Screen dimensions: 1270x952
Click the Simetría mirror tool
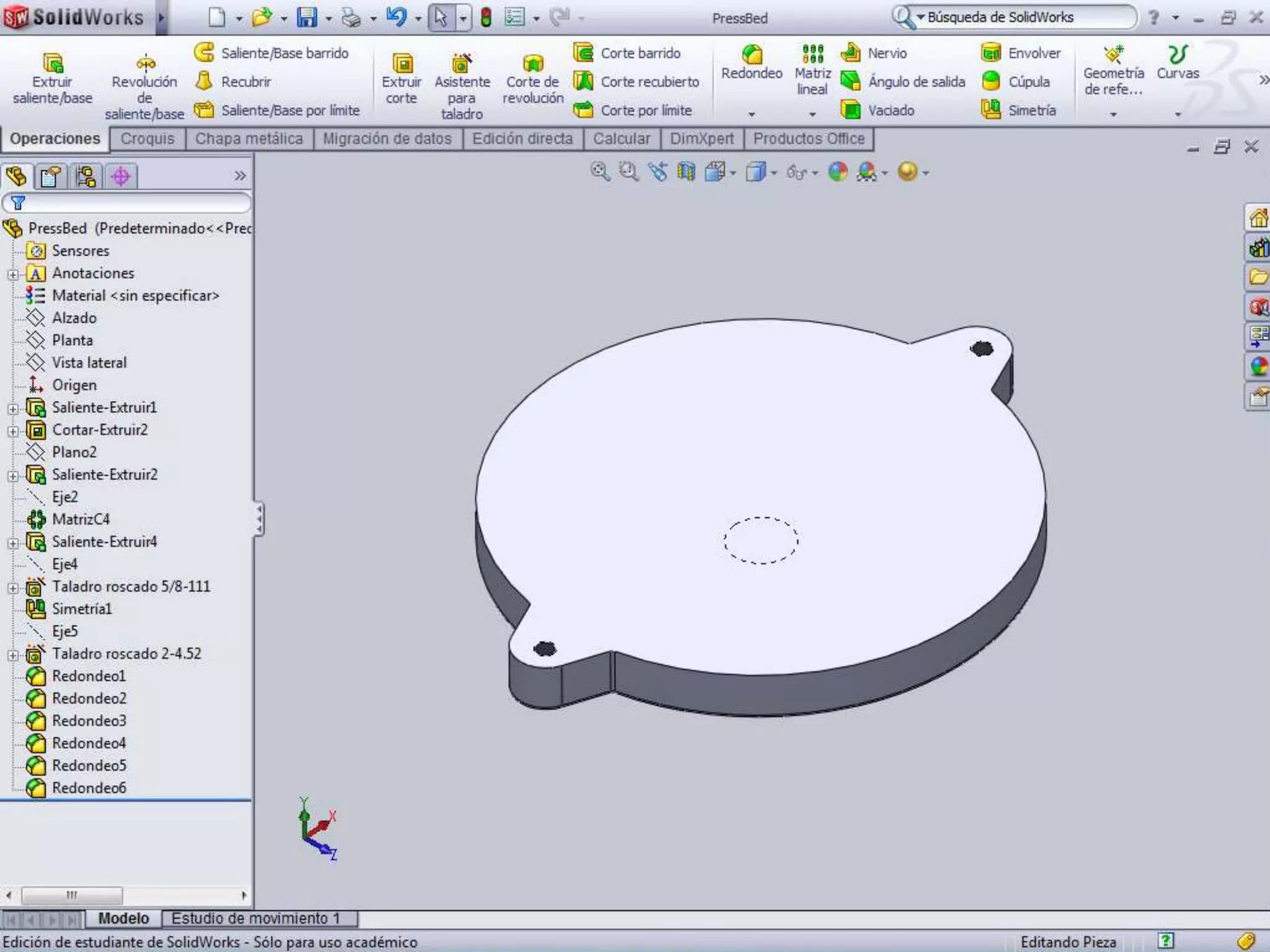point(1019,110)
